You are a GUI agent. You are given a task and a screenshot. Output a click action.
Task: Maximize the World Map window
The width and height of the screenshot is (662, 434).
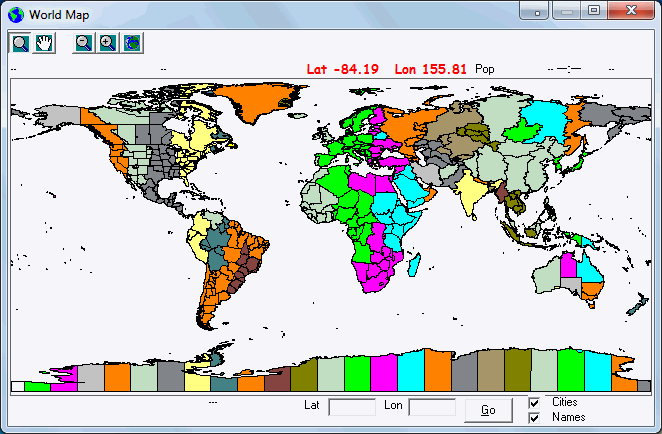click(x=594, y=11)
